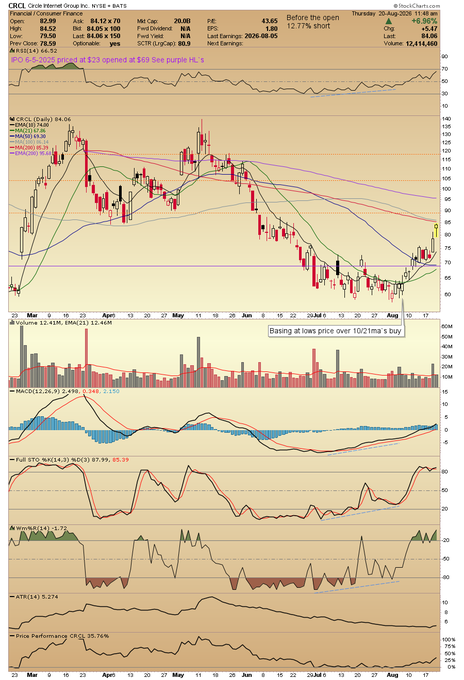Image resolution: width=464 pixels, height=680 pixels.
Task: Click the ATR(14) 5.274 label
Action: pyautogui.click(x=37, y=597)
